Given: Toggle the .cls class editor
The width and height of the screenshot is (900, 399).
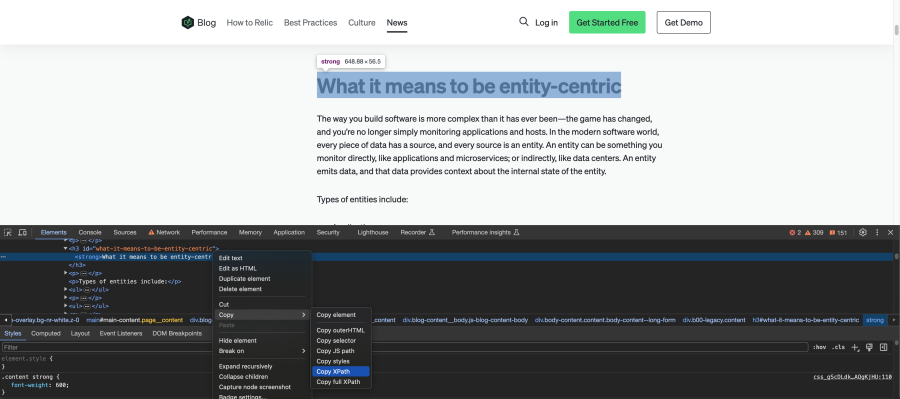Looking at the screenshot, I should 839,347.
